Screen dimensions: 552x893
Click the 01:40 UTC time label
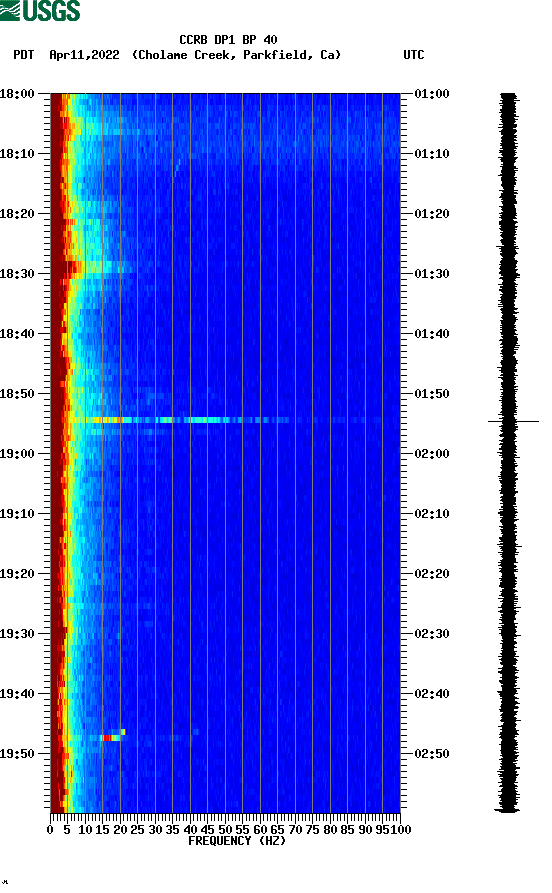pyautogui.click(x=432, y=334)
